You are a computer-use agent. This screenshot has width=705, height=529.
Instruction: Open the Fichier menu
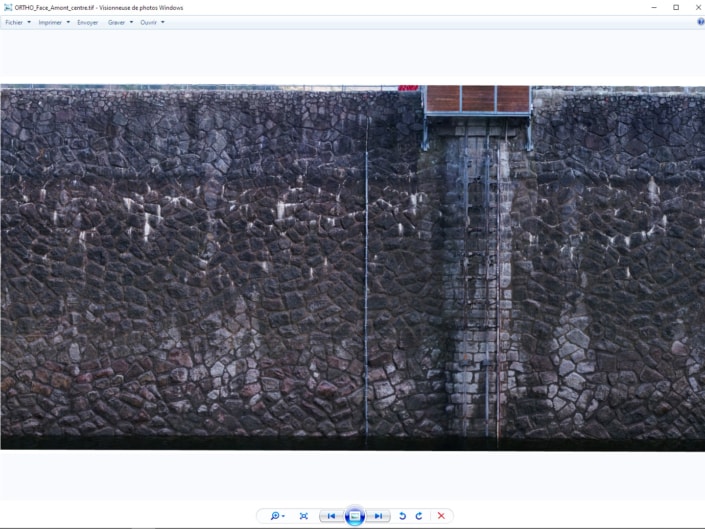coord(17,22)
